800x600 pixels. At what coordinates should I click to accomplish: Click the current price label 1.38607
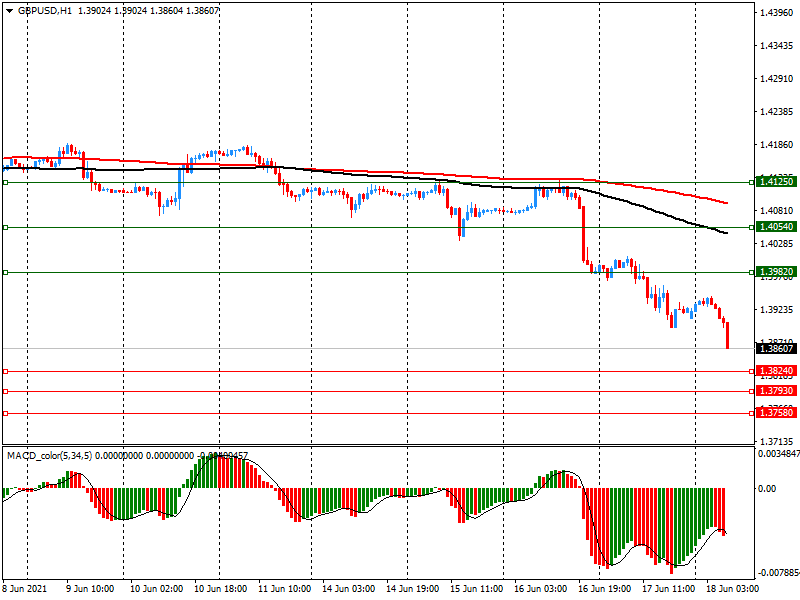(x=777, y=348)
